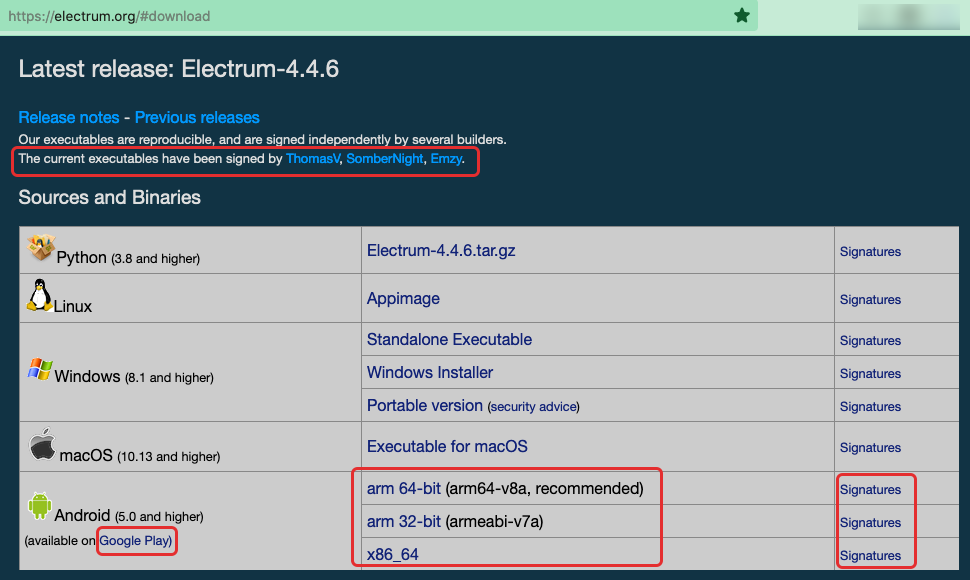Download the Windows Installer

coord(430,372)
